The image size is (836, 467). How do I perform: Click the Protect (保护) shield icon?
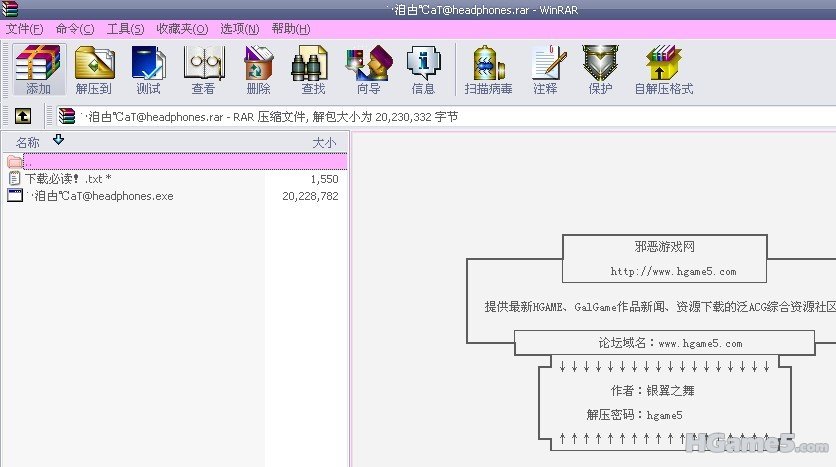(600, 70)
